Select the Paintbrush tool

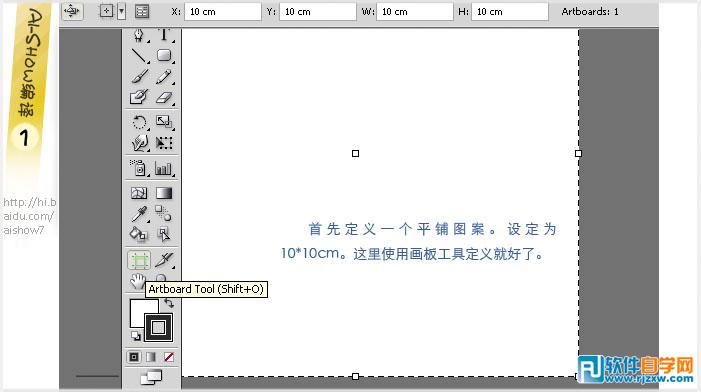139,76
